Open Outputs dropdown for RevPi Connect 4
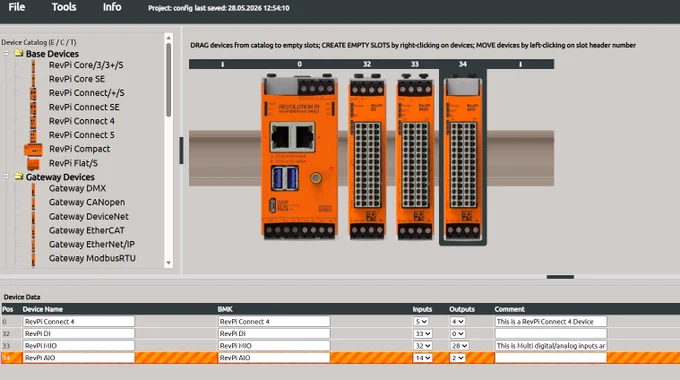Screen dimensions: 680x380 pyautogui.click(x=458, y=321)
